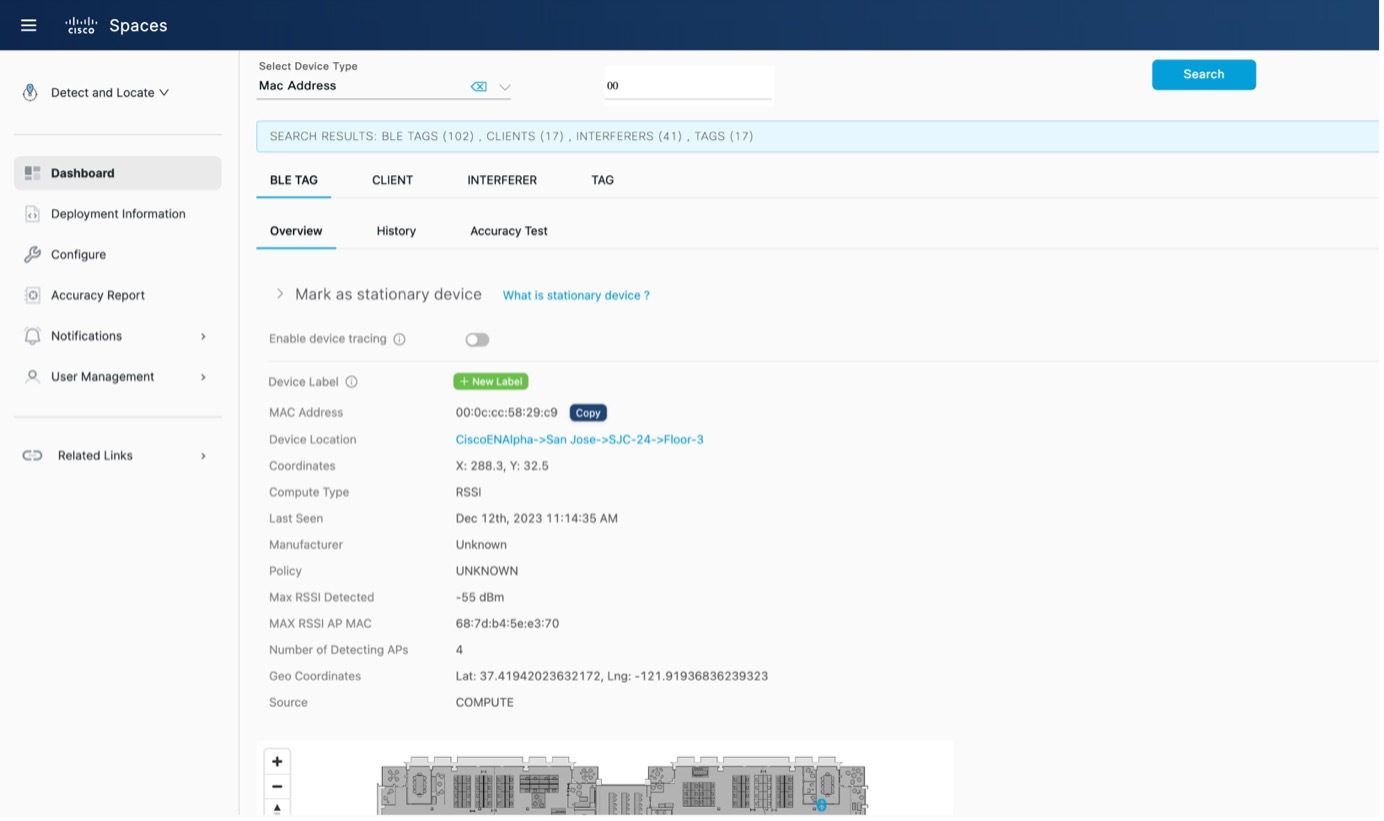Open CiscoENAlpha San Jose Floor-3 location link

coord(581,440)
